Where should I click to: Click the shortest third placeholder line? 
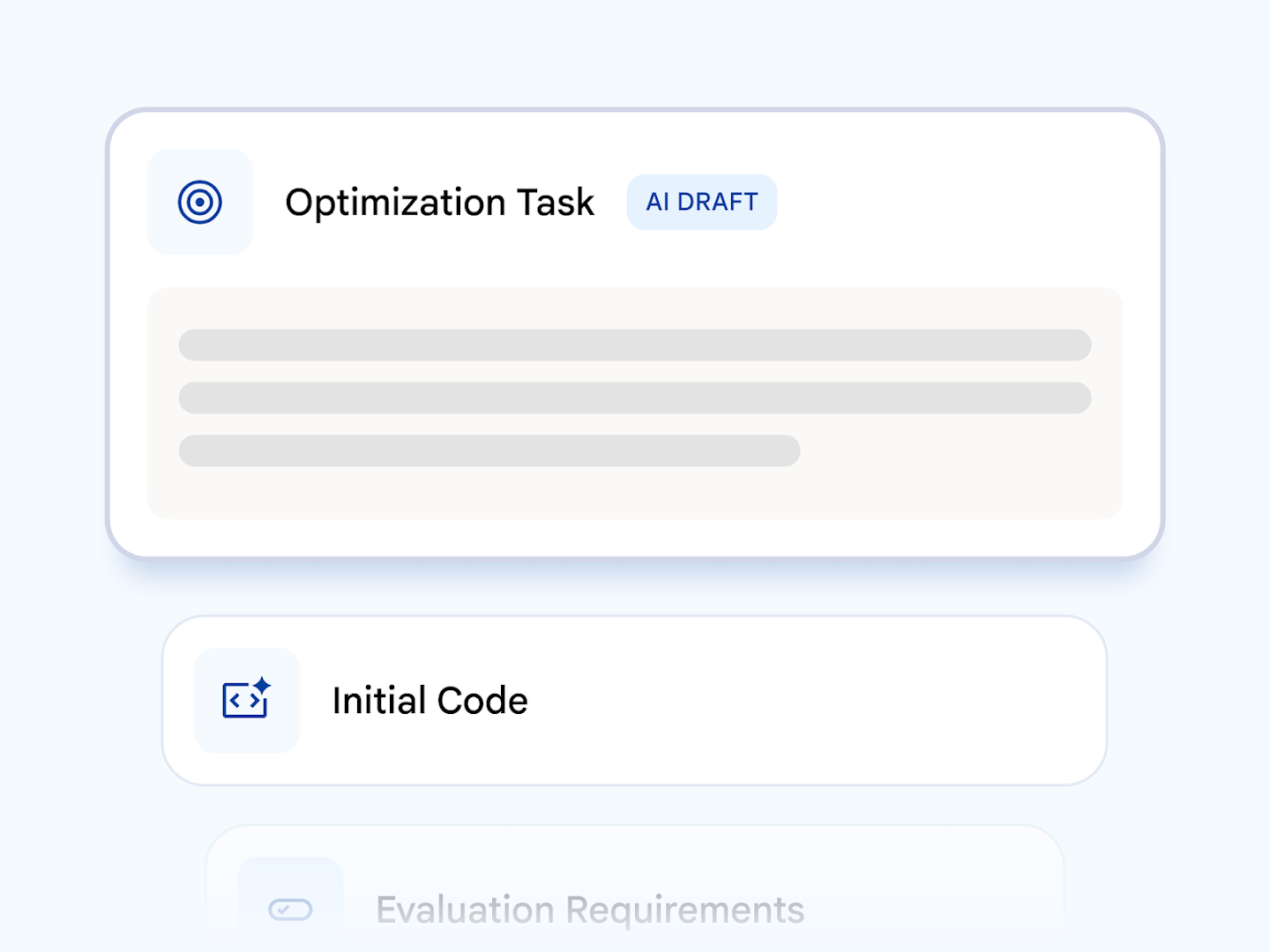tap(489, 450)
